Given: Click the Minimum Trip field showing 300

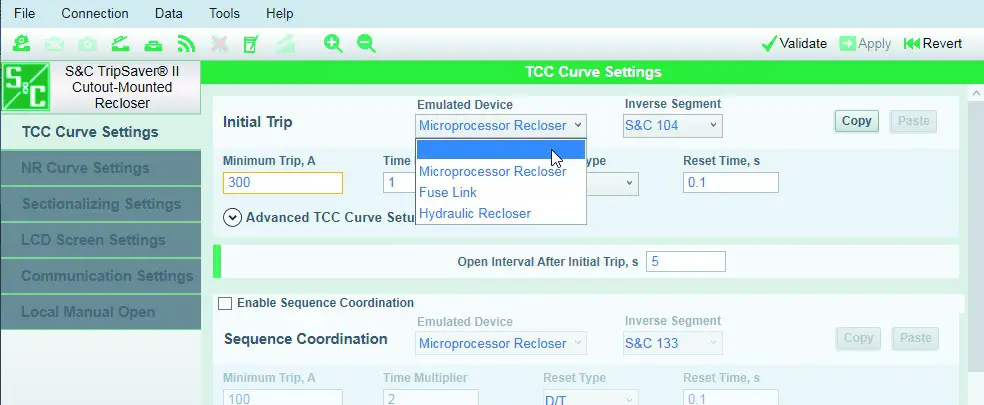Looking at the screenshot, I should [x=282, y=183].
